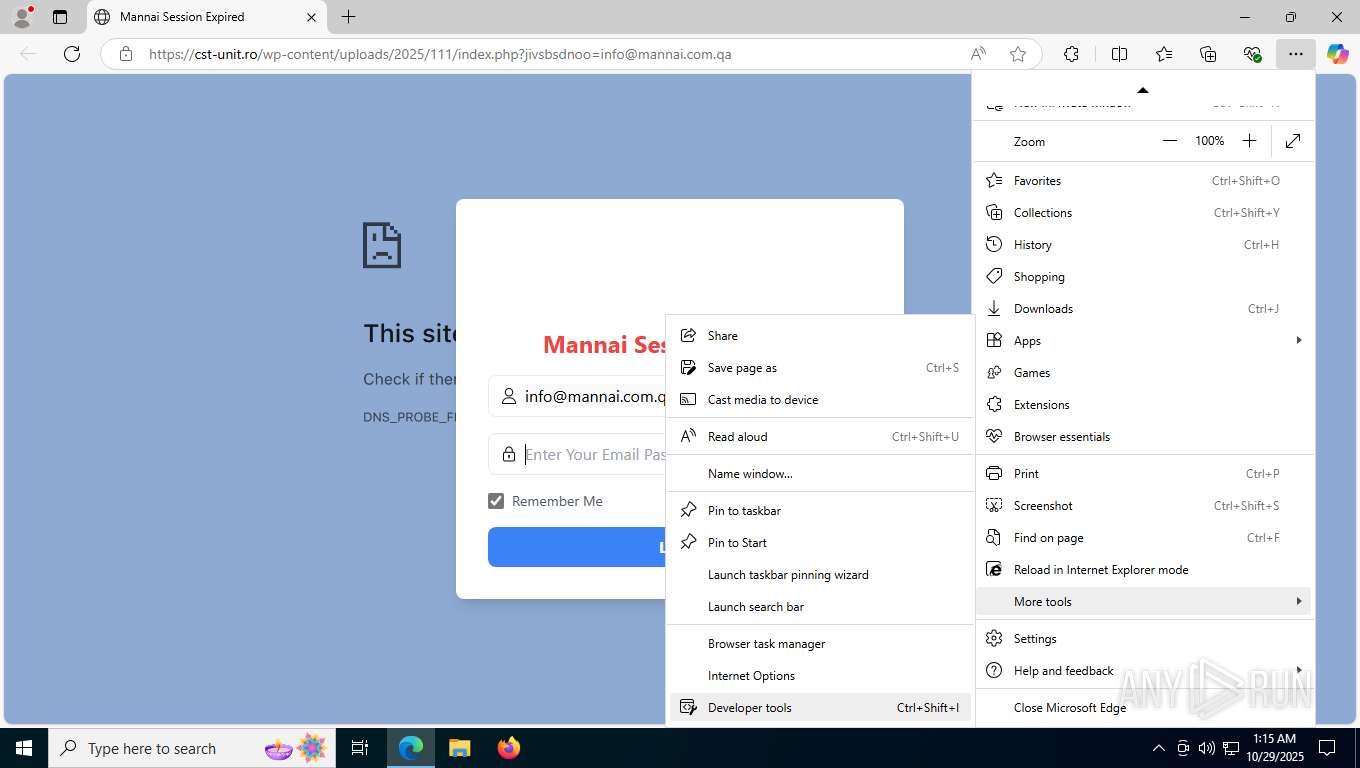The height and width of the screenshot is (768, 1360).
Task: Increase zoom with the plus button
Action: (1249, 141)
